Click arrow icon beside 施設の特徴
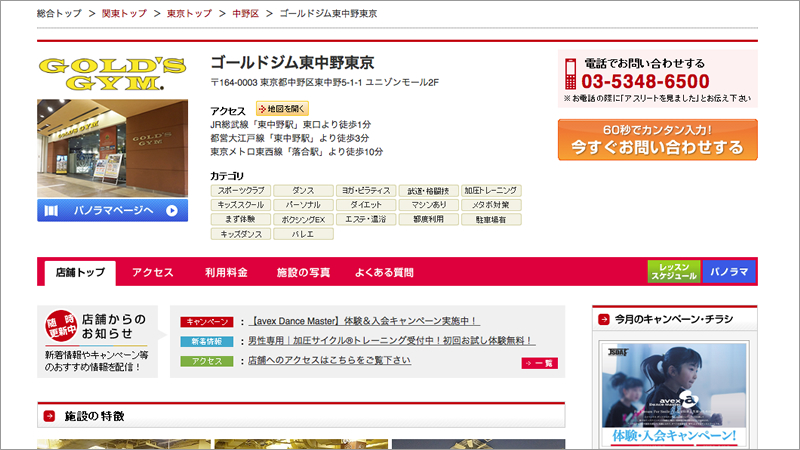 tap(49, 416)
